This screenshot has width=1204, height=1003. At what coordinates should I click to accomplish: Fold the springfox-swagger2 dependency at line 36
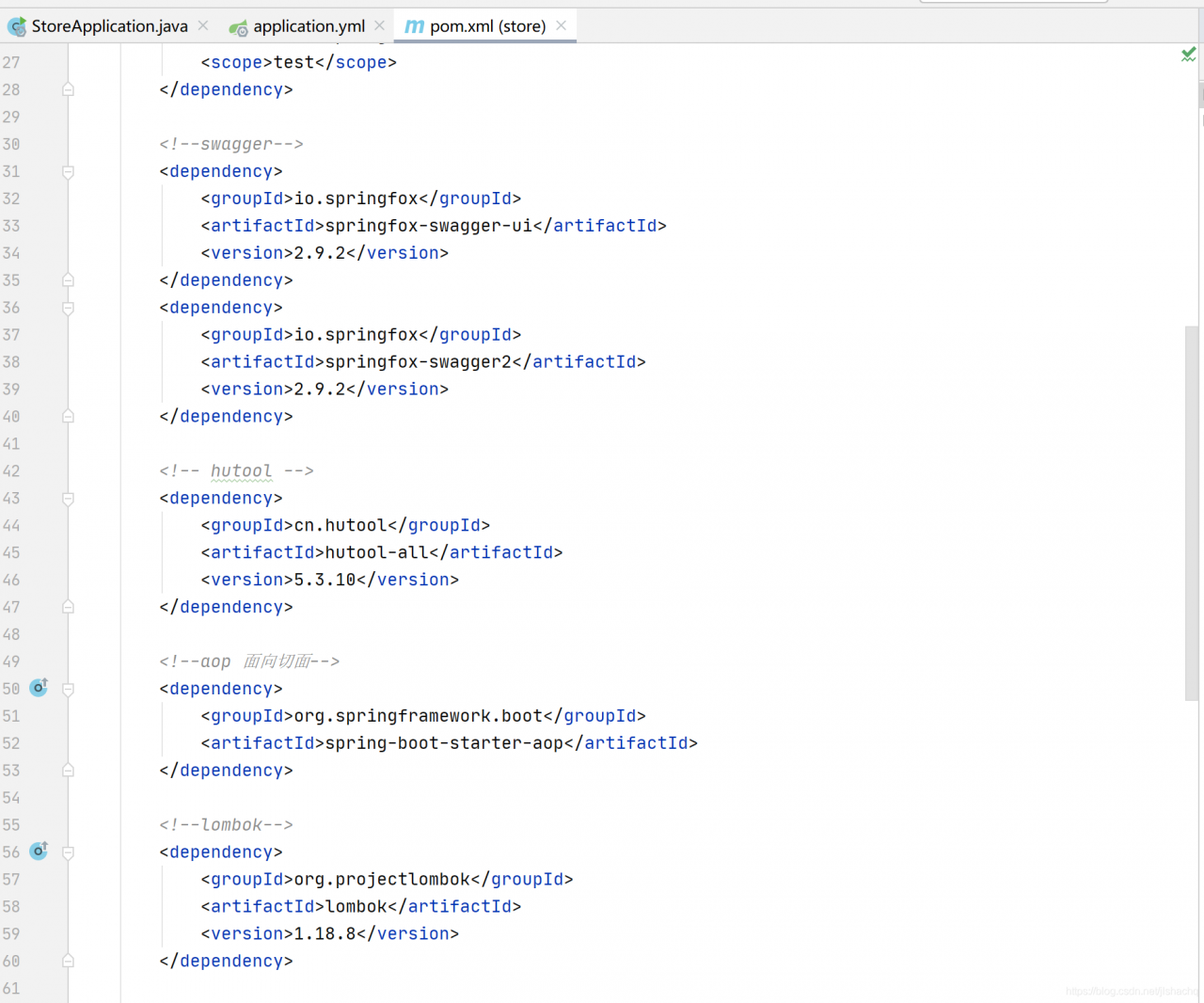click(x=68, y=308)
